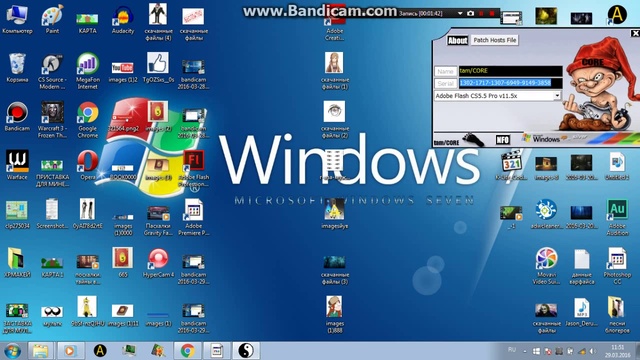Image resolution: width=640 pixels, height=360 pixels.
Task: Select the 665 file icon
Action: tap(123, 263)
